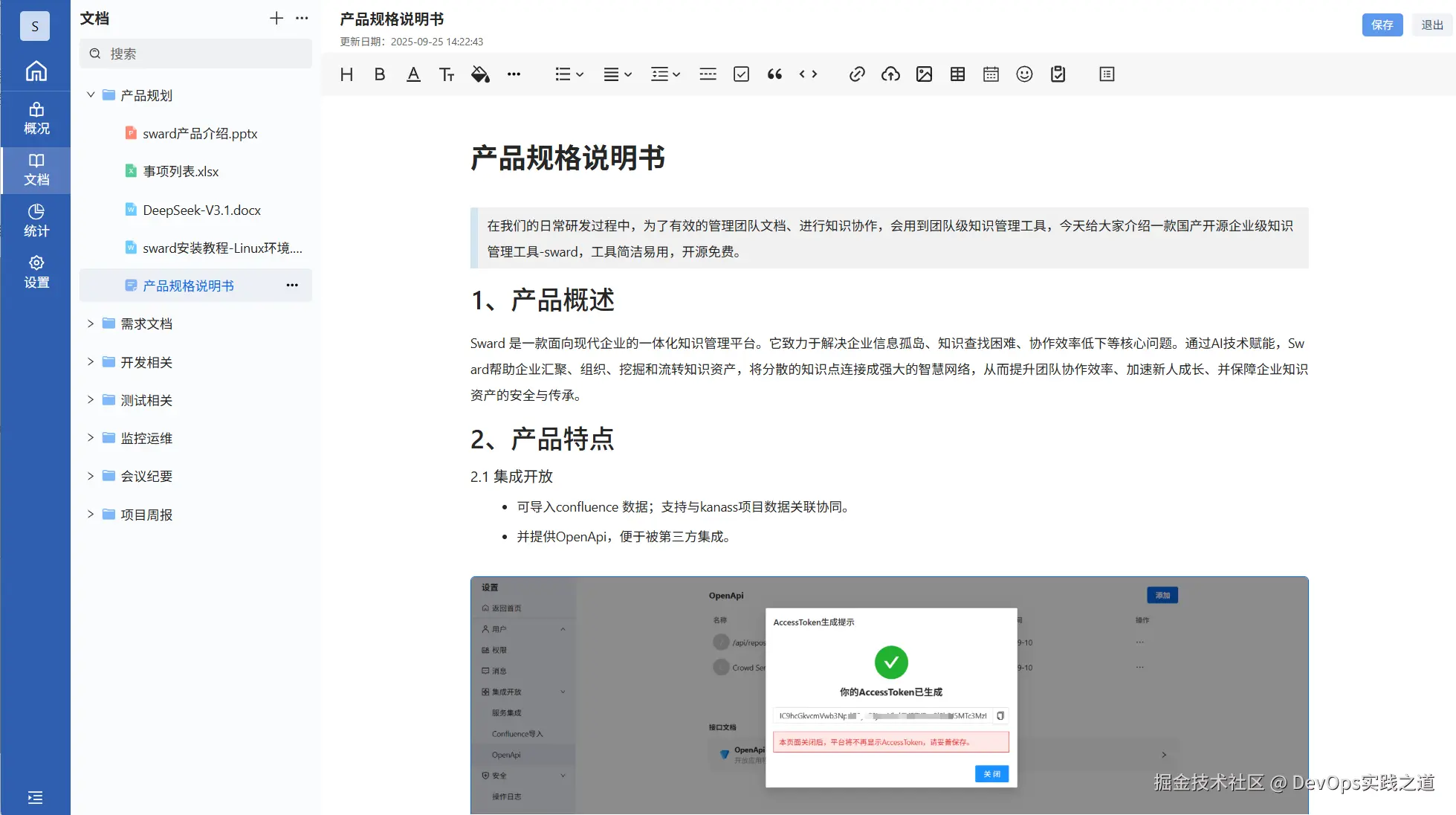Open the image insert tool
Viewport: 1456px width, 815px height.
coord(924,74)
